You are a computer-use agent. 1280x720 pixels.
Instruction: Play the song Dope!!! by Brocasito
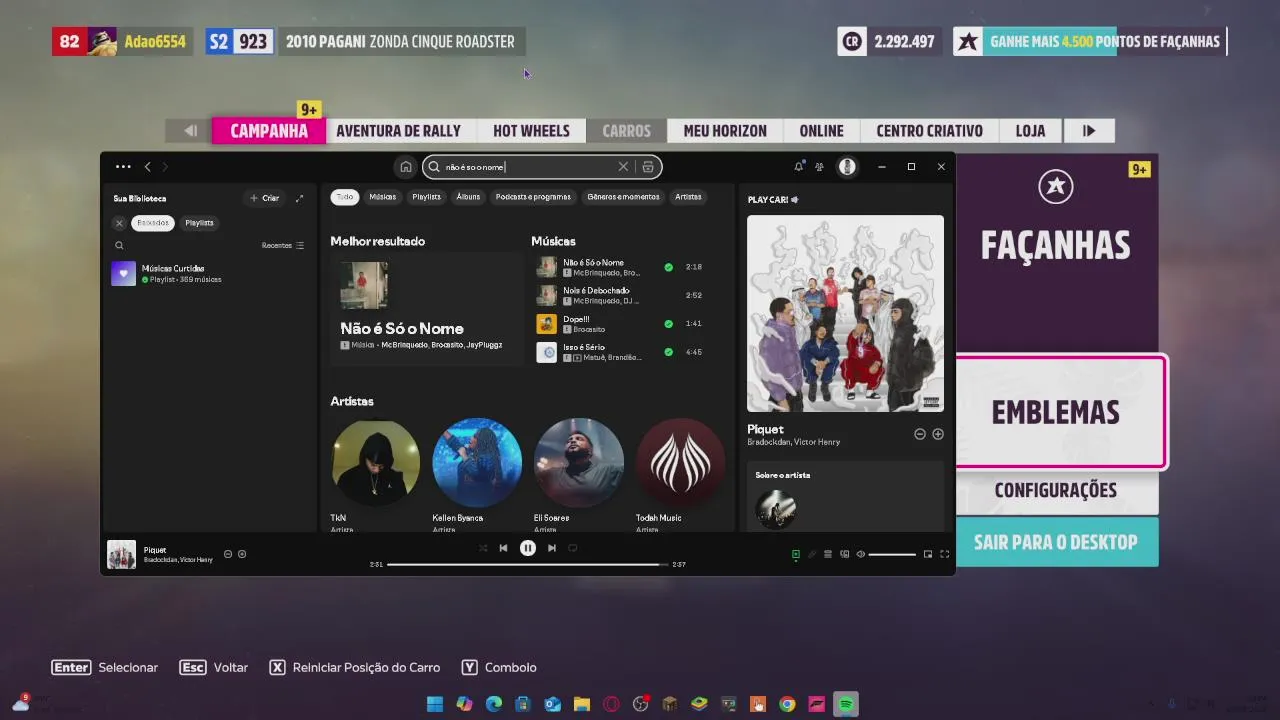coord(620,324)
